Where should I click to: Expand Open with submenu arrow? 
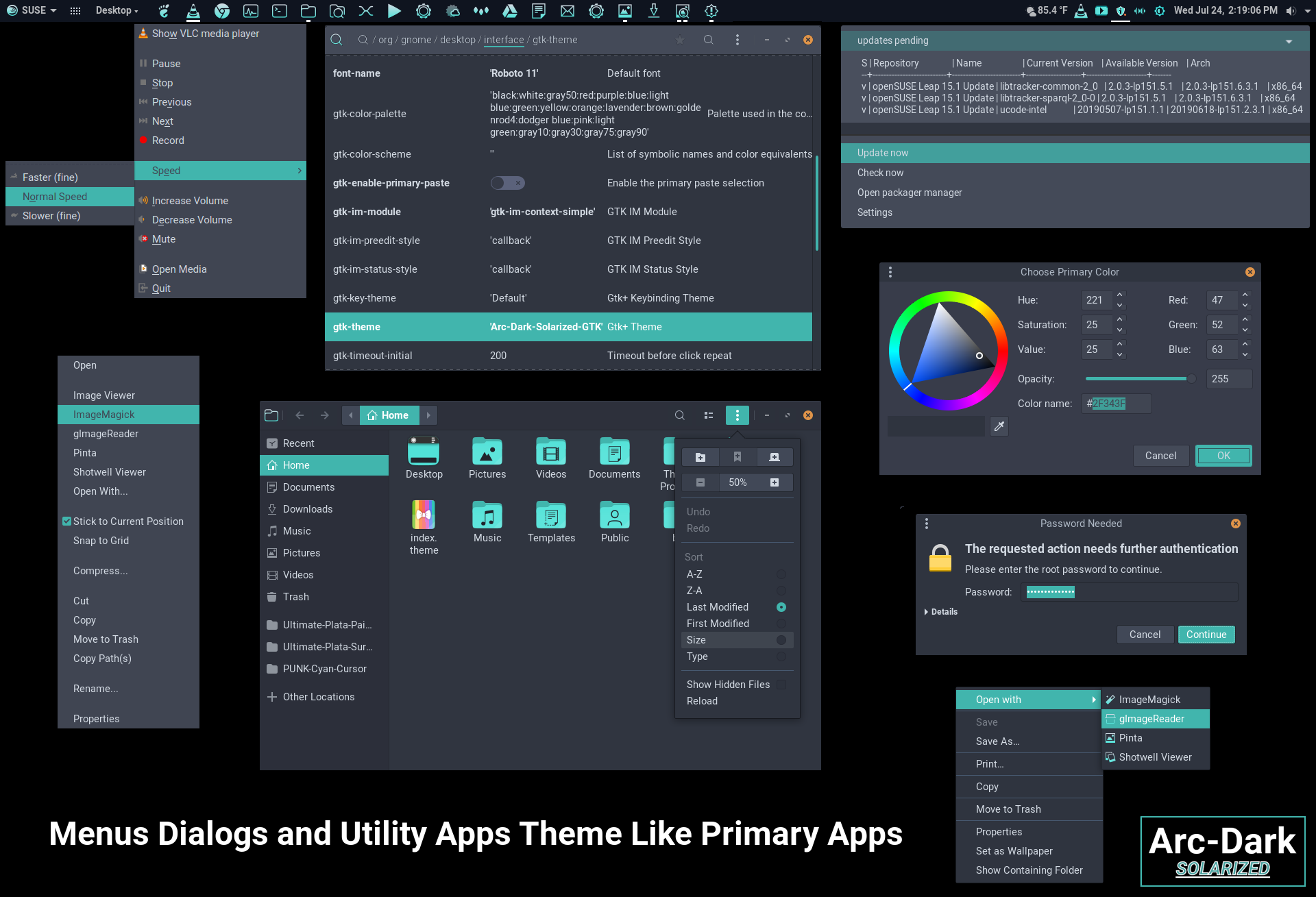click(1094, 700)
